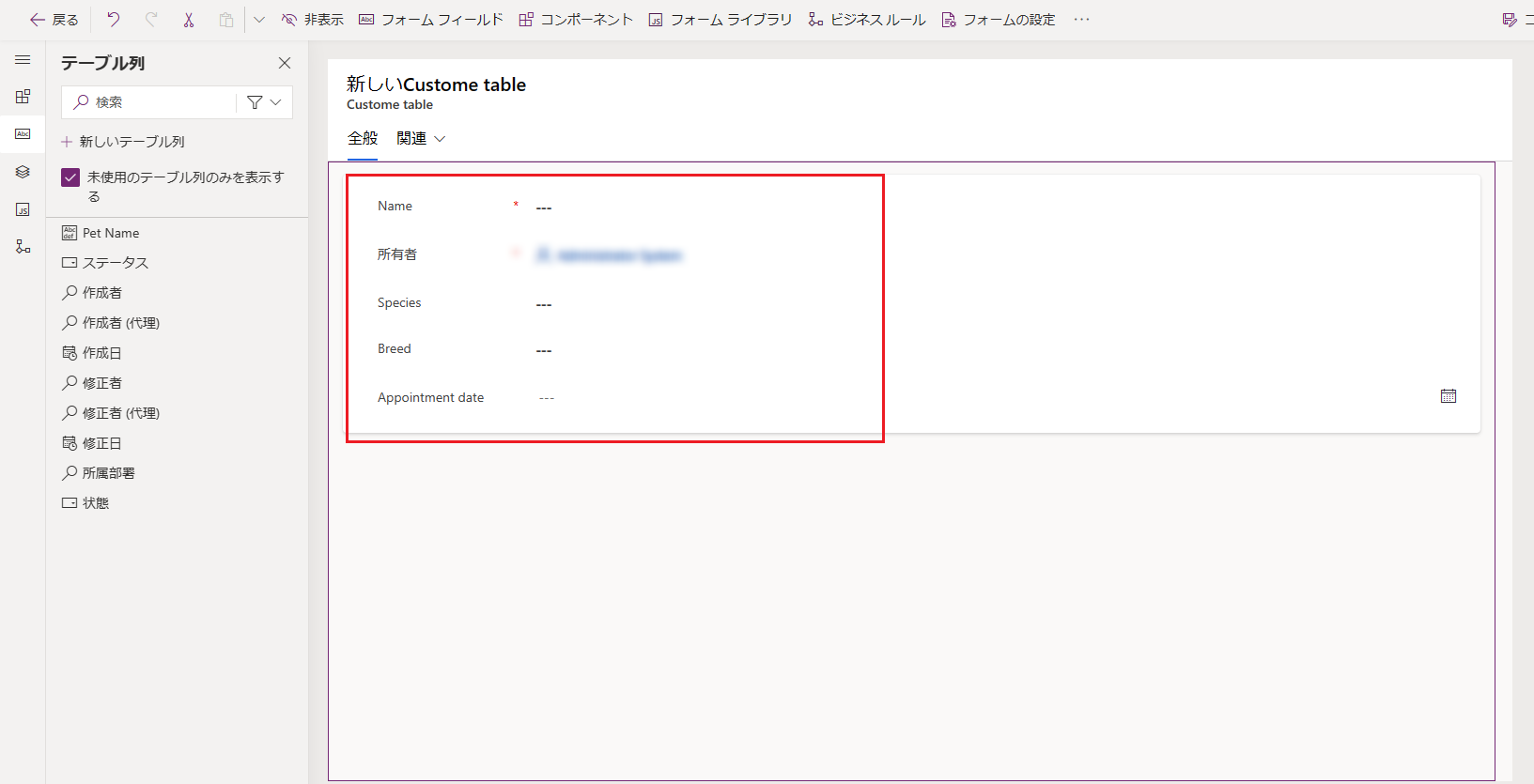Open form libraries JS sidebar icon
The width and height of the screenshot is (1534, 784).
(x=23, y=209)
